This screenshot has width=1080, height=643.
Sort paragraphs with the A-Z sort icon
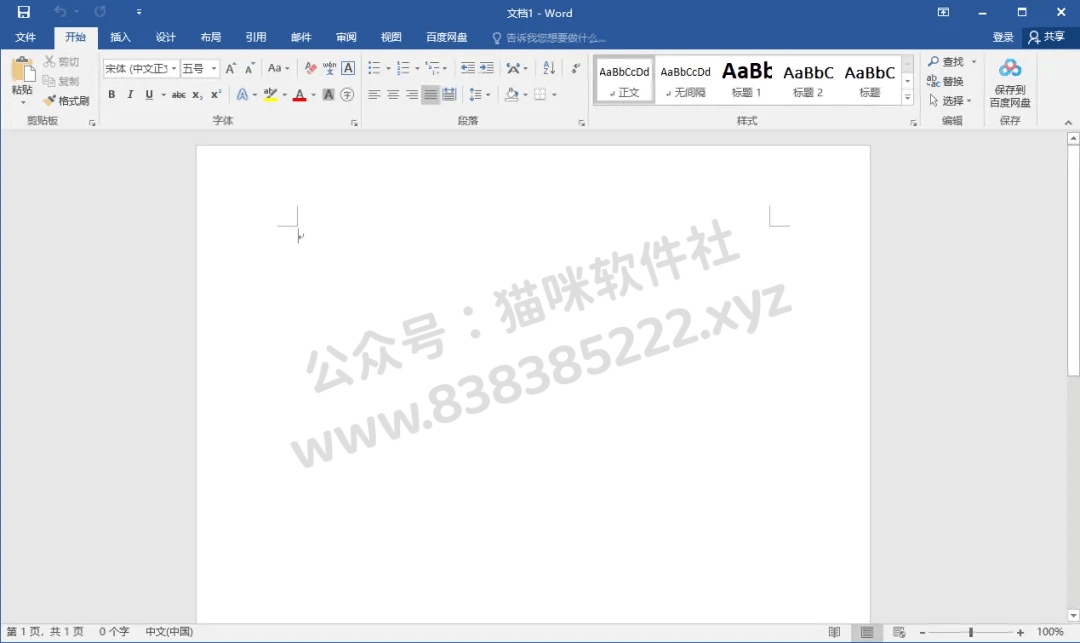click(x=549, y=68)
